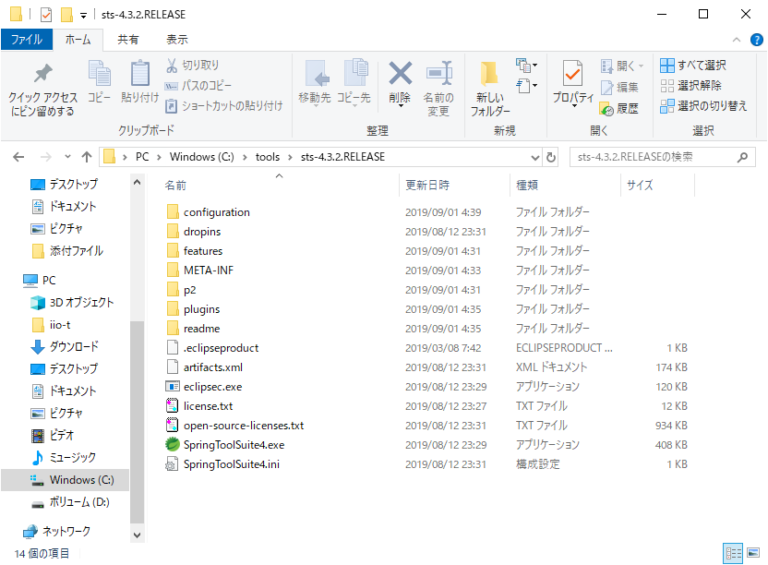The width and height of the screenshot is (768, 565).
Task: Click Invert selection (選択の切り替え)
Action: click(703, 106)
